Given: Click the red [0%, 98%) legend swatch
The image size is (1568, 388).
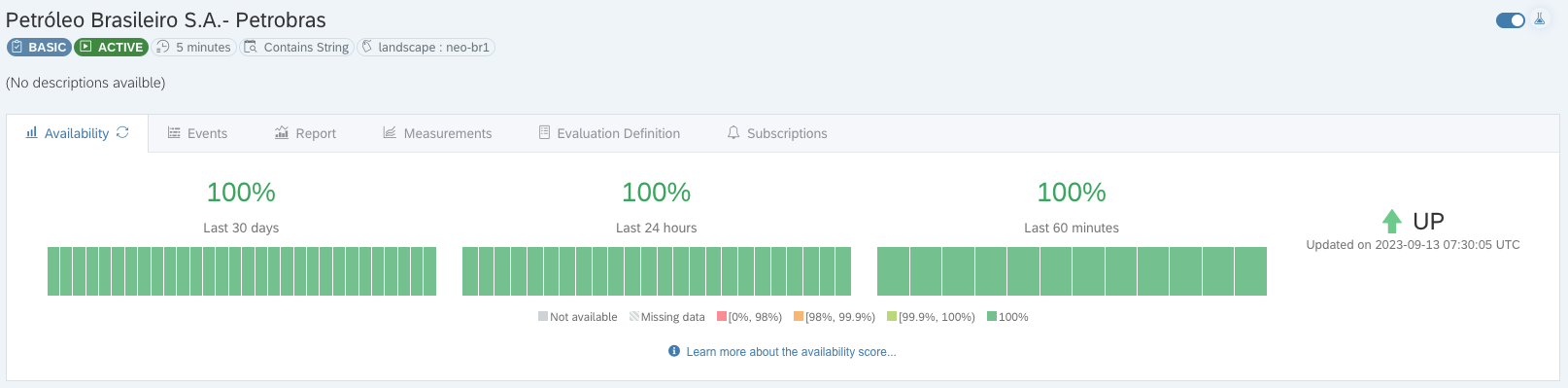Looking at the screenshot, I should pyautogui.click(x=722, y=316).
